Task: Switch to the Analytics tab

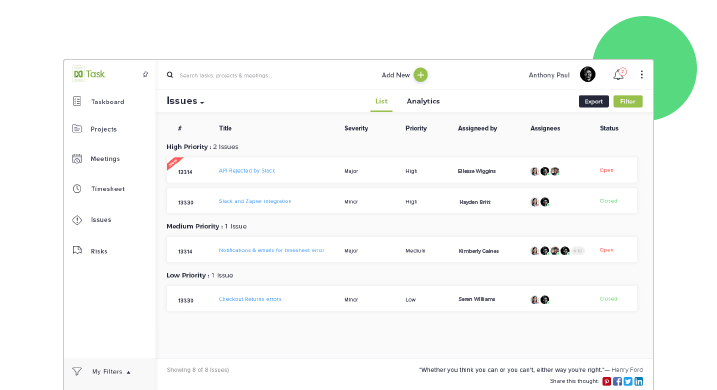Action: pyautogui.click(x=423, y=102)
